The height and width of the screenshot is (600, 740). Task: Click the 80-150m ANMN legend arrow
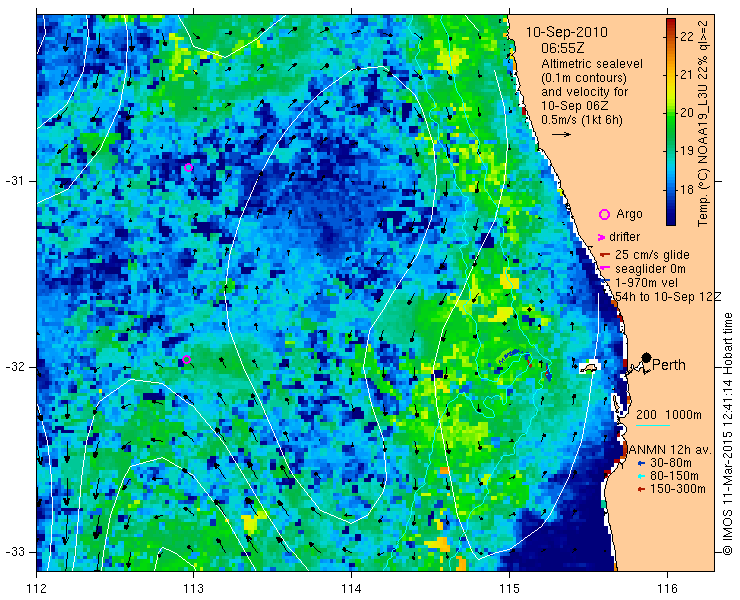[641, 476]
